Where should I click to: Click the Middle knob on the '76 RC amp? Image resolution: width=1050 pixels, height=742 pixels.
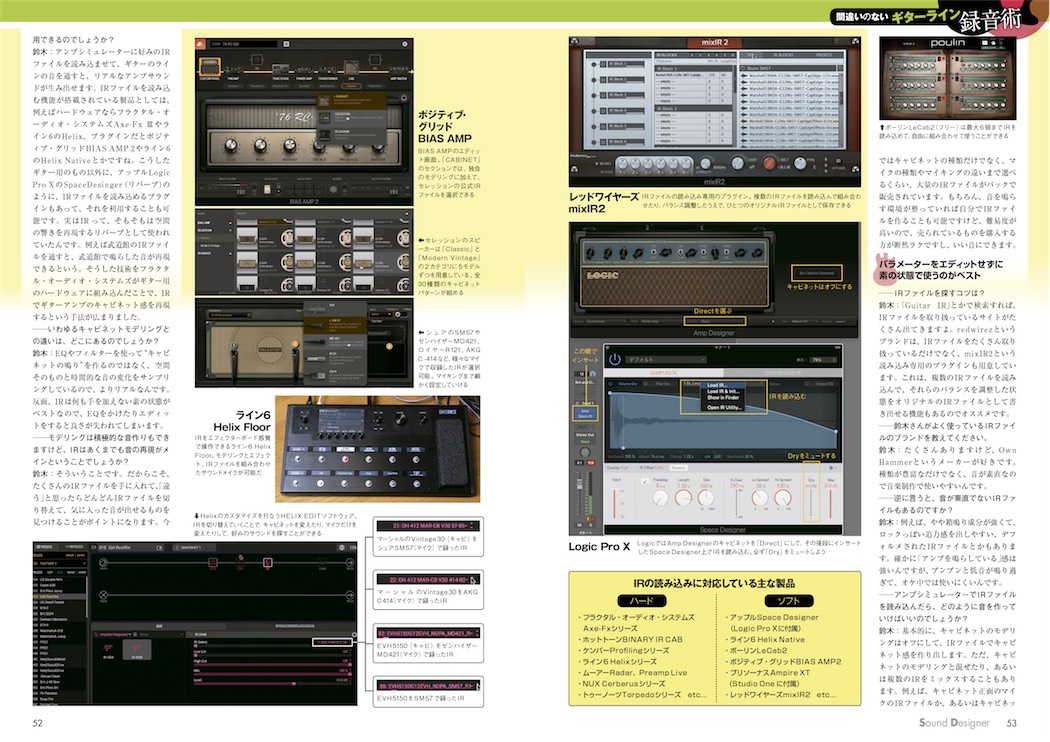click(289, 145)
